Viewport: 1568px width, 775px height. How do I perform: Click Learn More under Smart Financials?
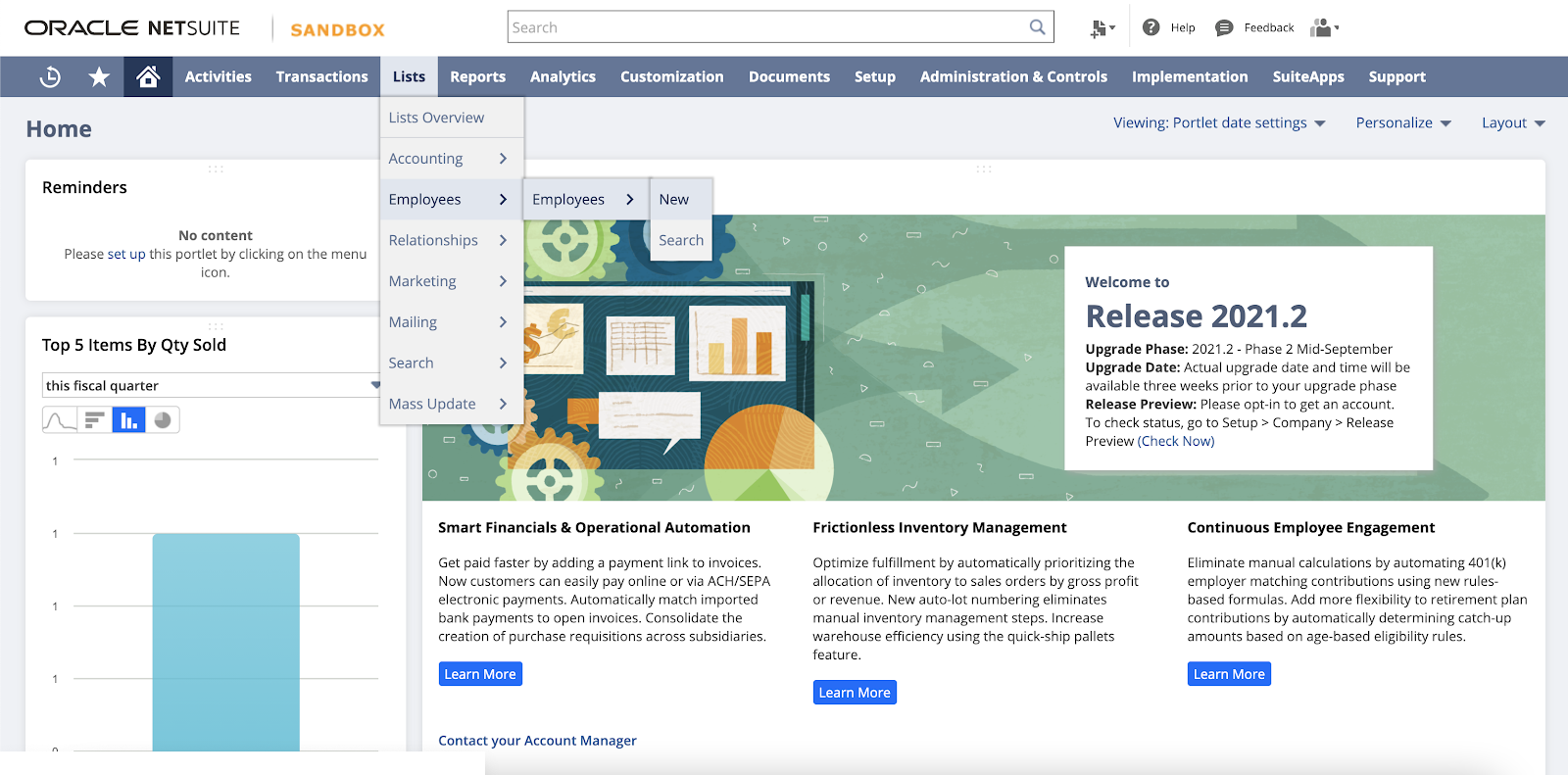(480, 674)
